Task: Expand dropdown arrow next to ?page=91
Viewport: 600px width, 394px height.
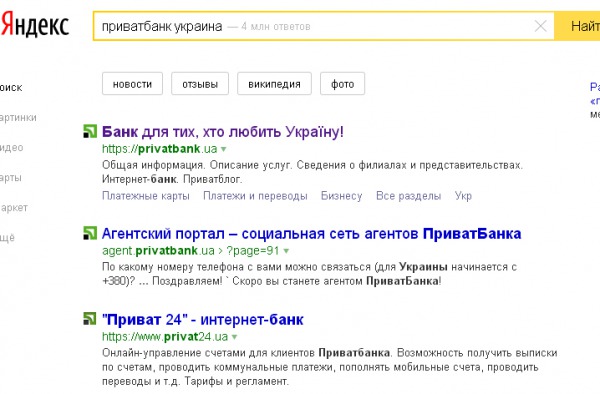Action: point(286,251)
